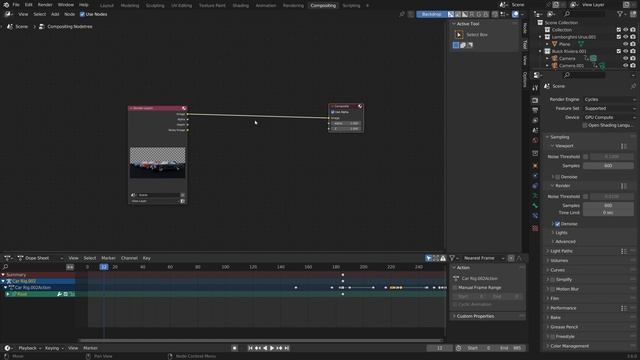Click the Select Box active tool icon
Viewport: 640px width, 360px height.
click(459, 35)
